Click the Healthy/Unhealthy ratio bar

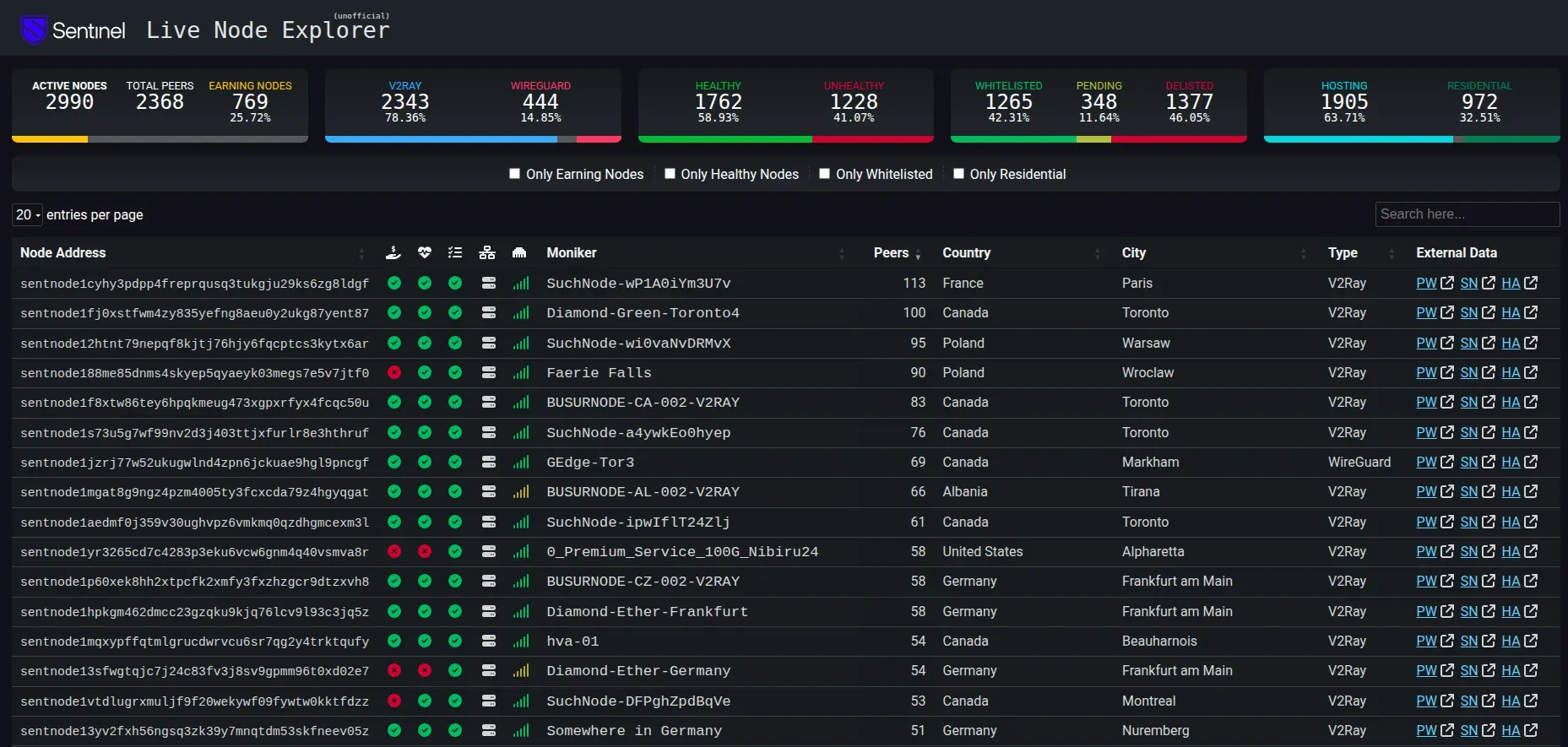[786, 139]
